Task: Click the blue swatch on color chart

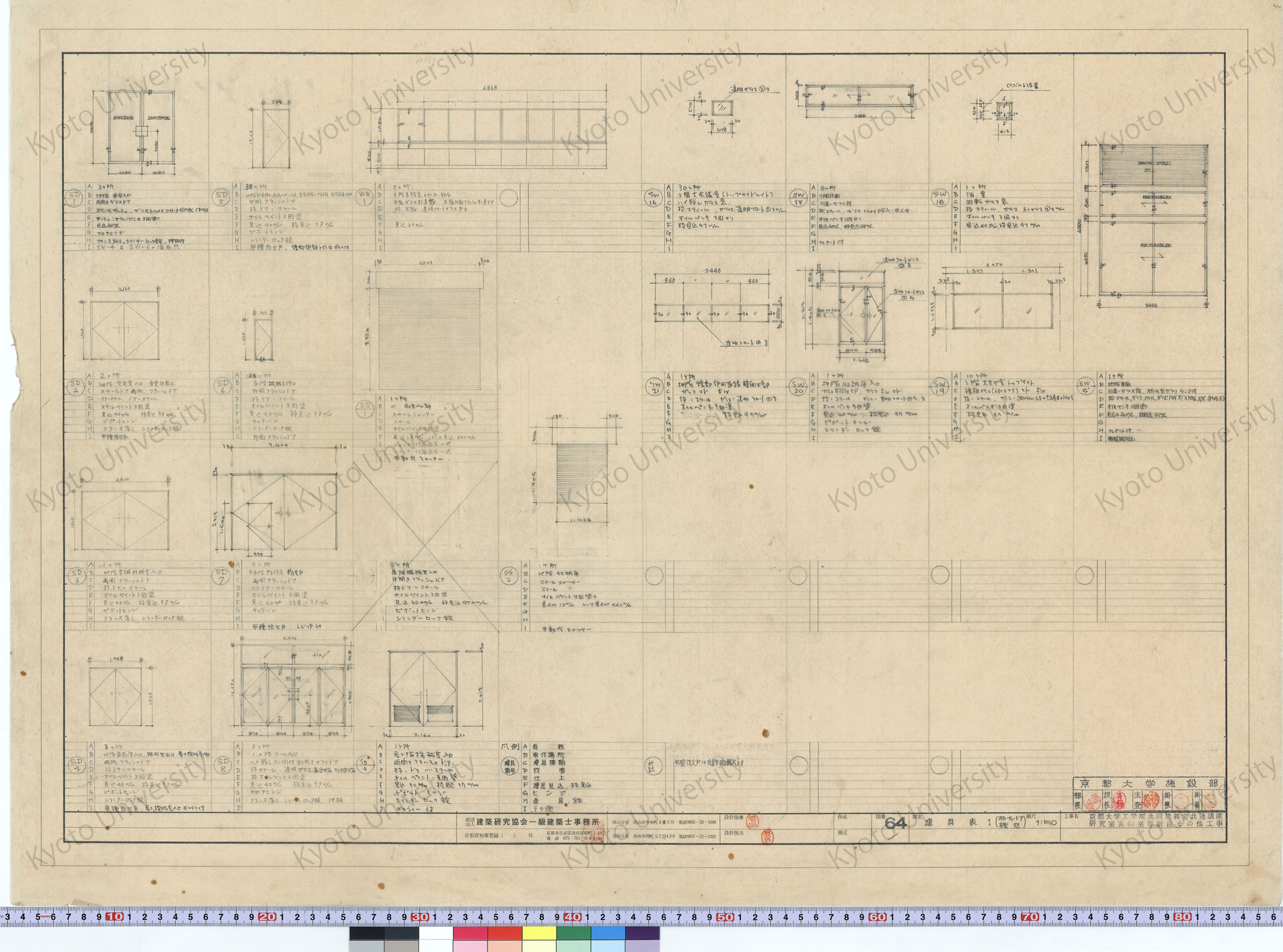Action: click(x=607, y=934)
